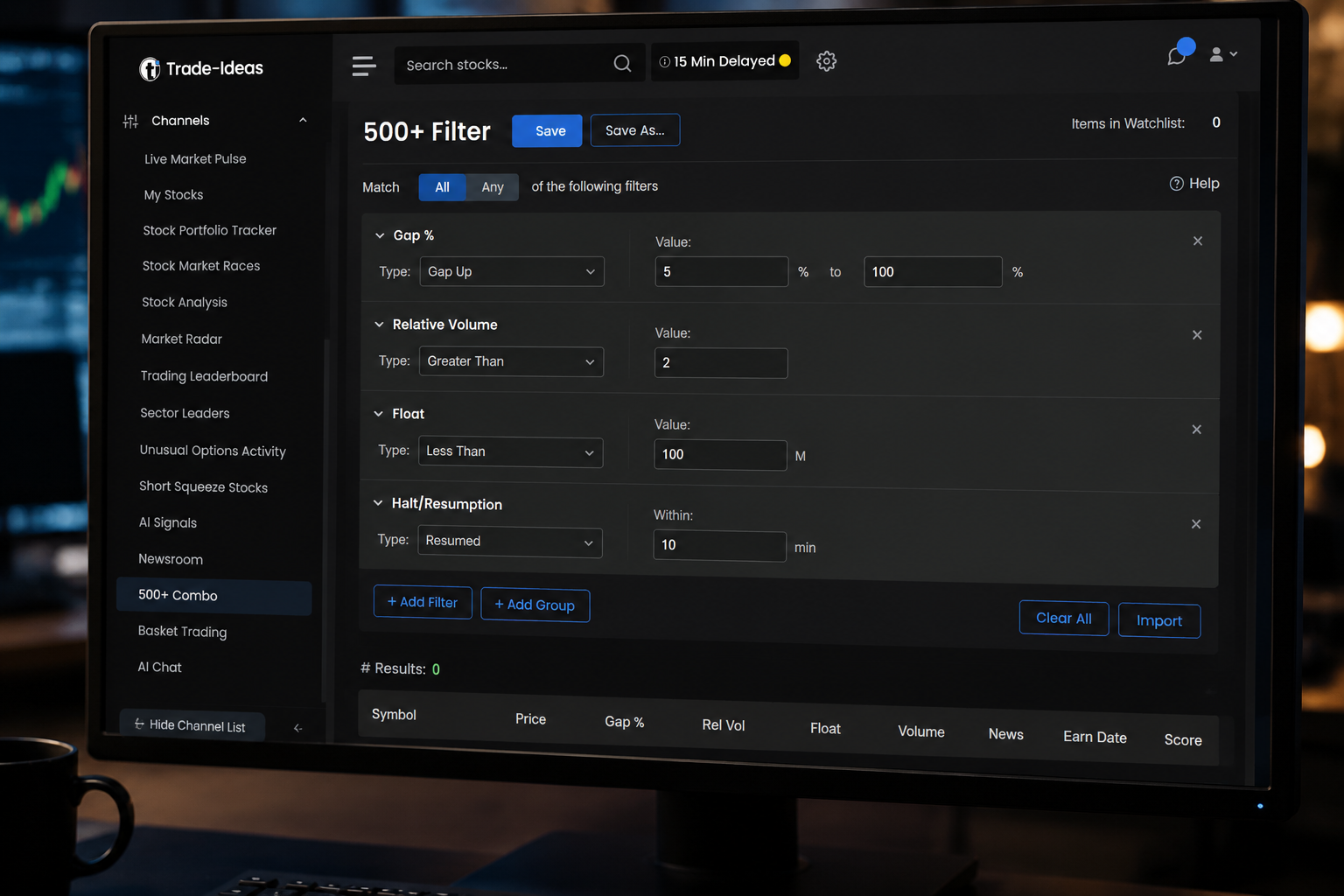
Task: Click the Relative Volume value field
Action: [x=721, y=363]
